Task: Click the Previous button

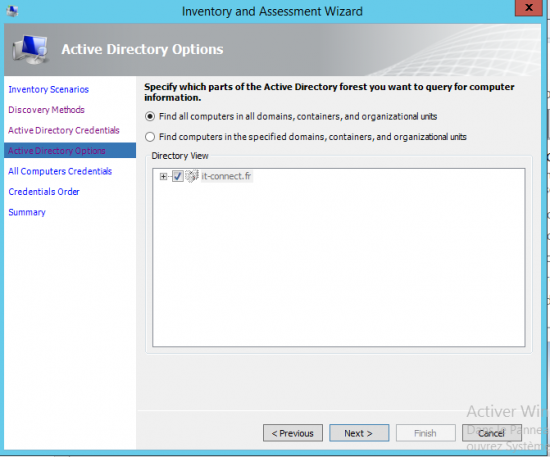Action: pos(293,433)
